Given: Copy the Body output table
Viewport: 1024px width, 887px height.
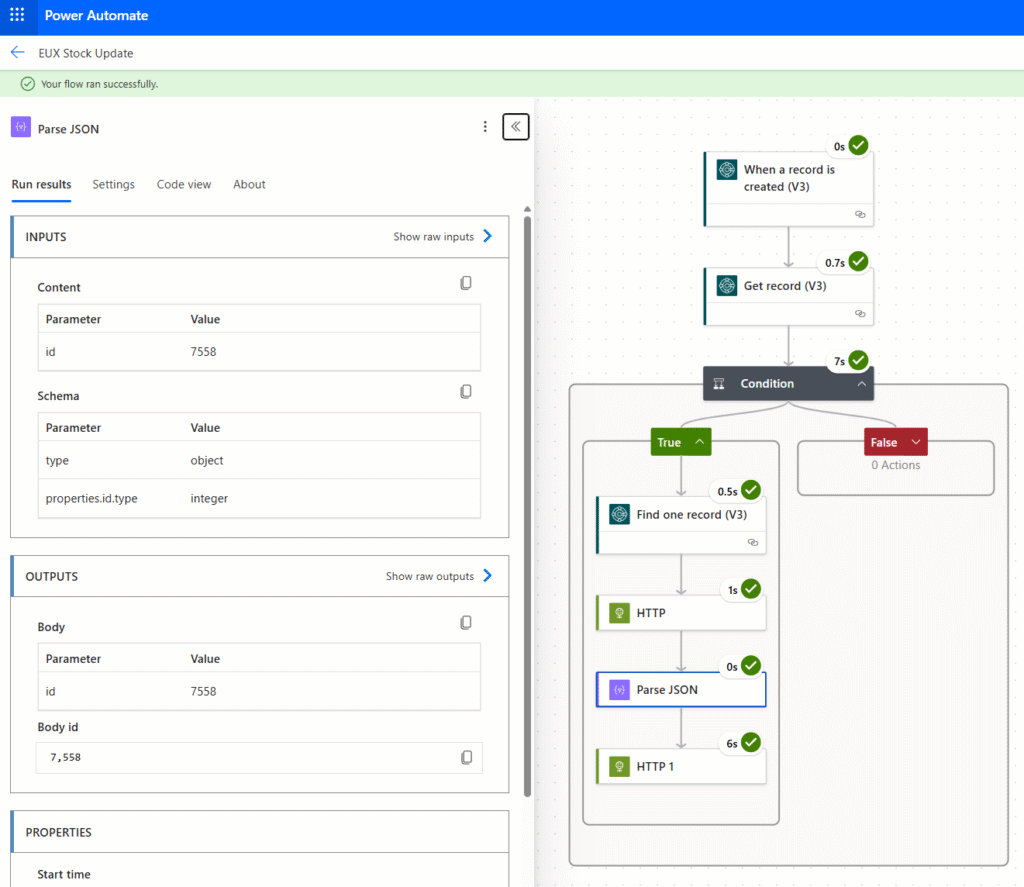Looking at the screenshot, I should 466,622.
